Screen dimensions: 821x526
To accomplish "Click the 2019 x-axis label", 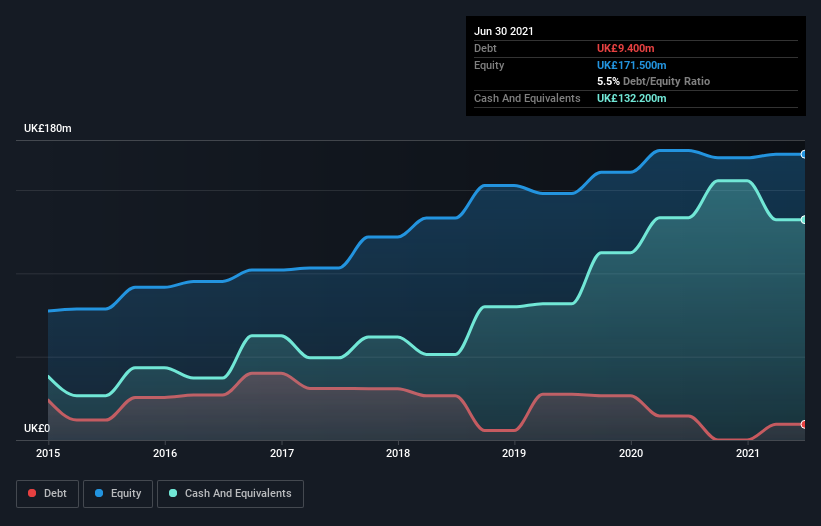I will tap(514, 453).
